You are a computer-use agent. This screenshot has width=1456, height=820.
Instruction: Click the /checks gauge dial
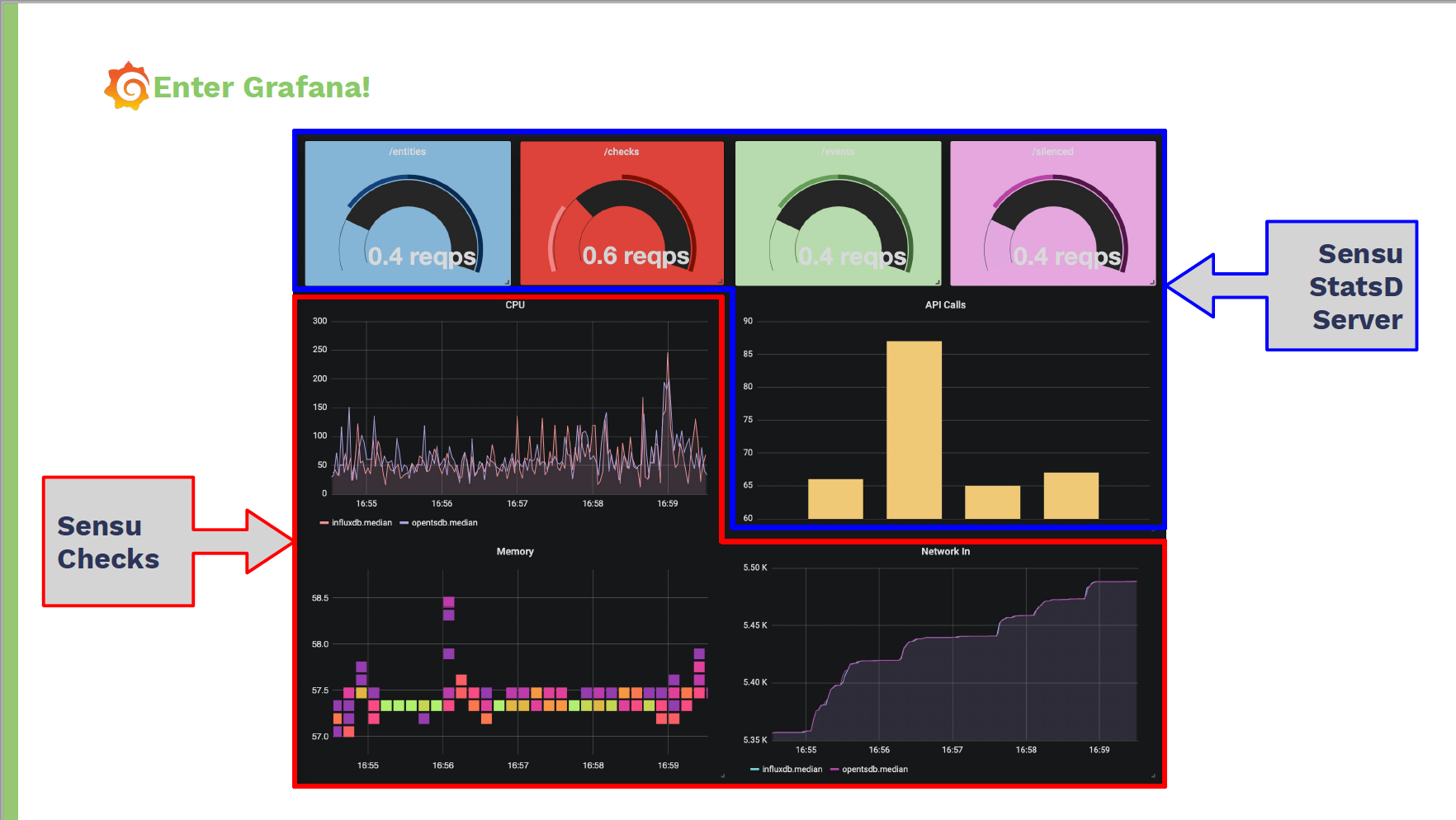tap(624, 223)
